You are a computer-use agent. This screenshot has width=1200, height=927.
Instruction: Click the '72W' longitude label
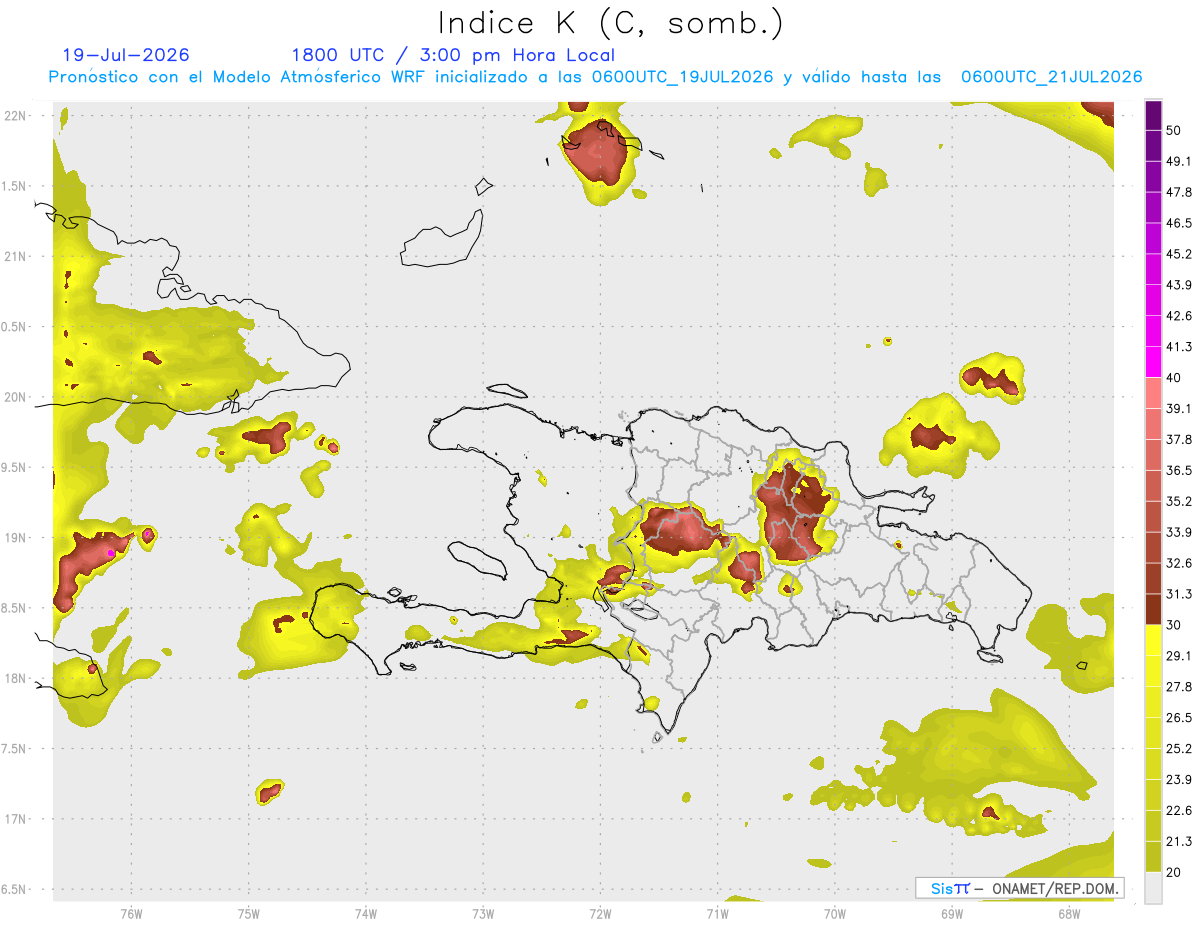[600, 914]
